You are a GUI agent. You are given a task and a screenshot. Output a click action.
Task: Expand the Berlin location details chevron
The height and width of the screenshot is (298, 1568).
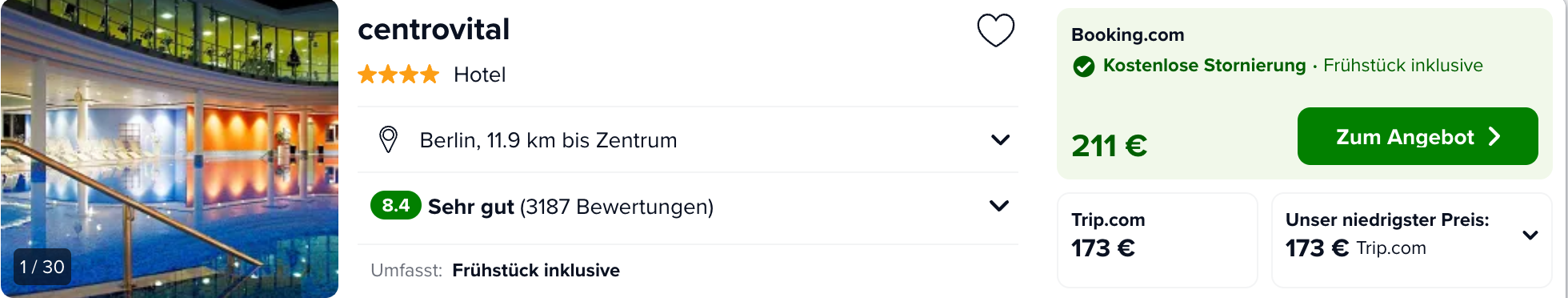pos(1000,139)
